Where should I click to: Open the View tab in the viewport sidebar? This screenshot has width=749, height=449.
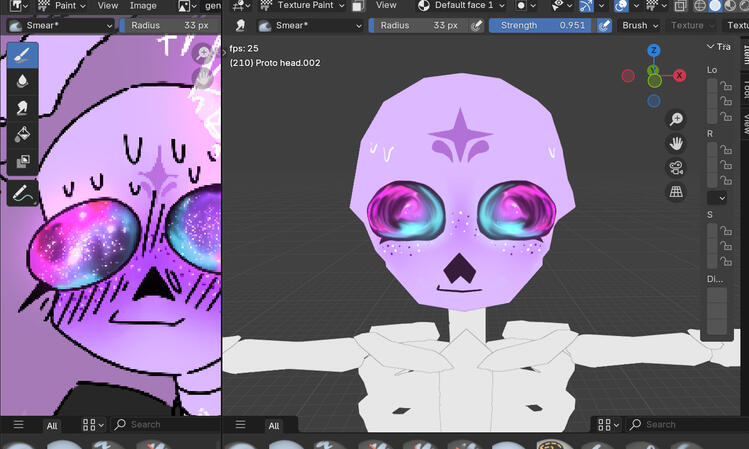tap(745, 124)
